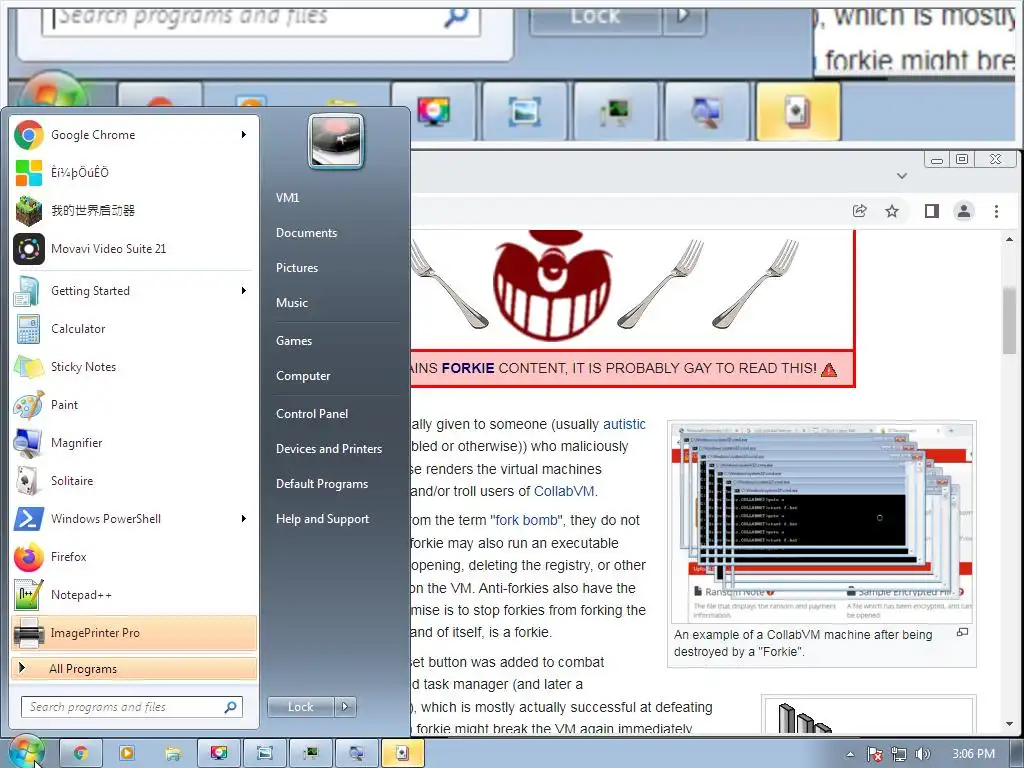Click the colorful monitor taskbar icon

[219, 753]
